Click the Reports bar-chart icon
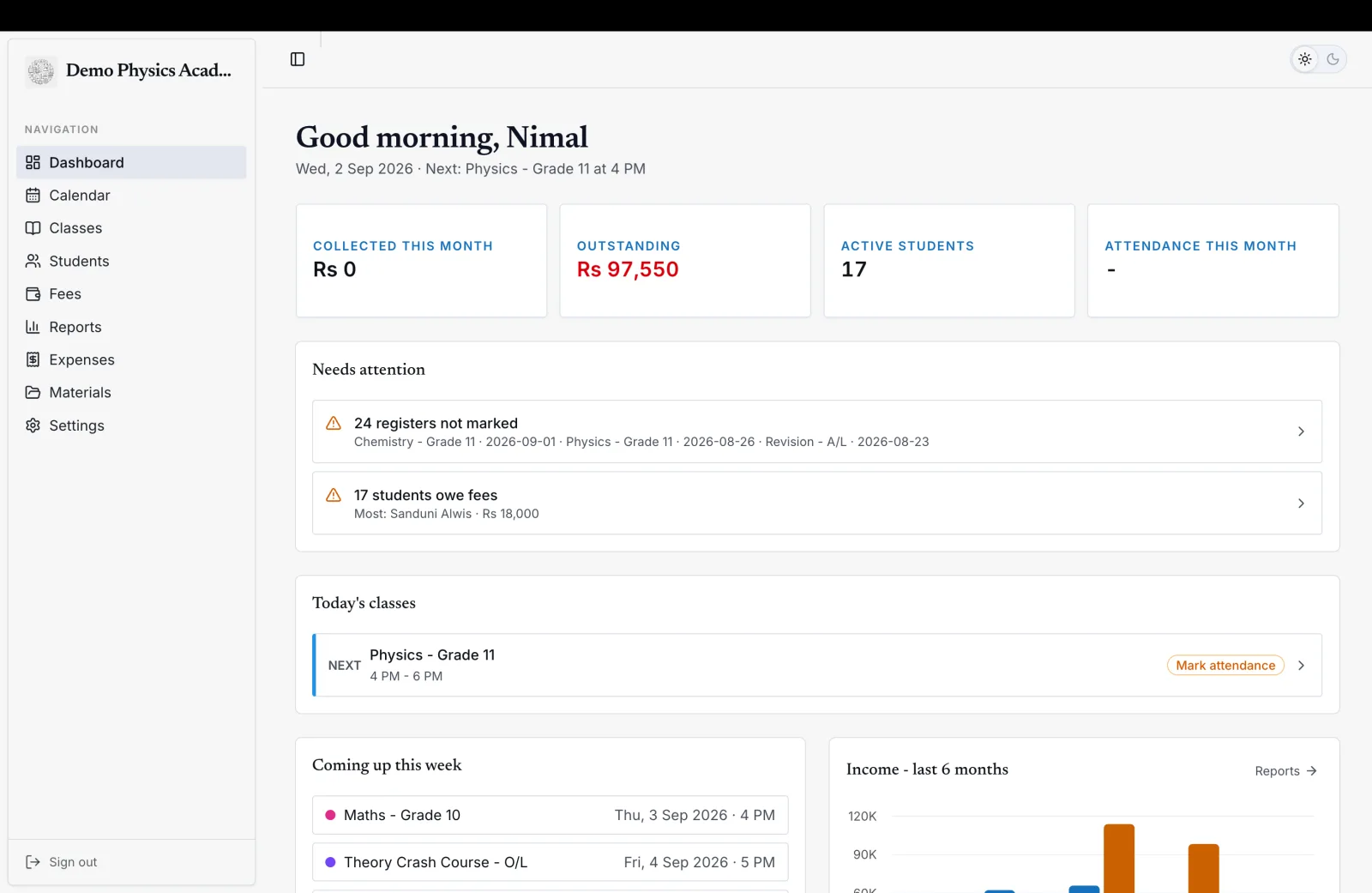Screen dimensions: 1372x893 33,327
